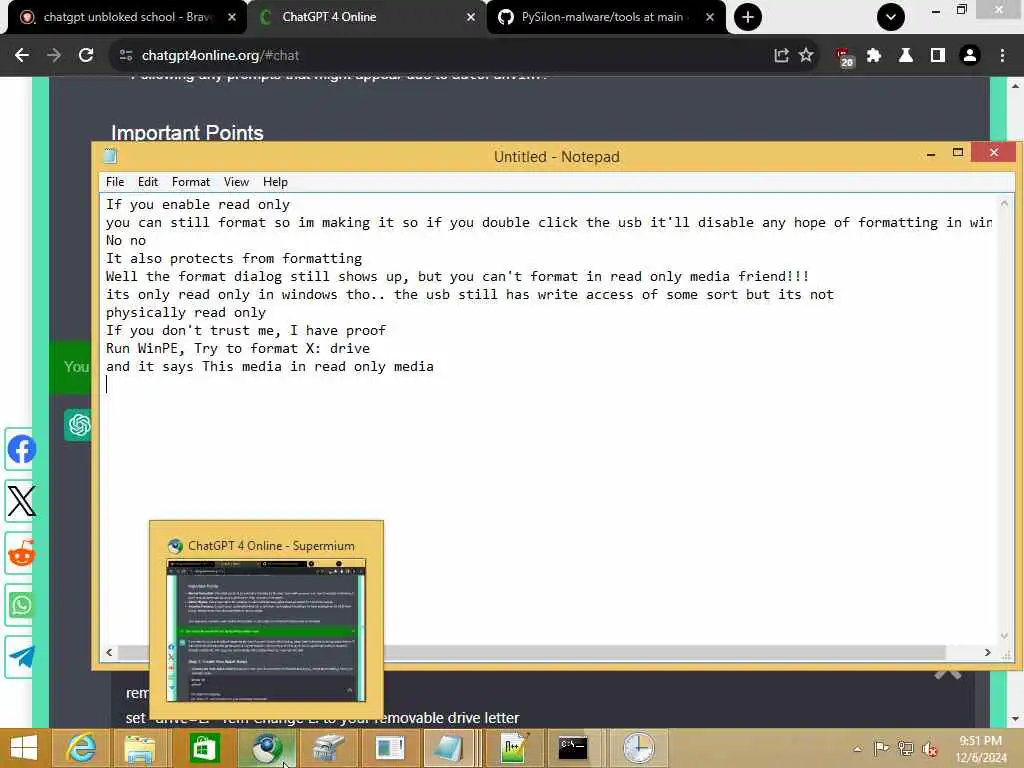Screen dimensions: 1024x768
Task: Open the Extensions puzzle-piece menu
Action: pyautogui.click(x=874, y=56)
